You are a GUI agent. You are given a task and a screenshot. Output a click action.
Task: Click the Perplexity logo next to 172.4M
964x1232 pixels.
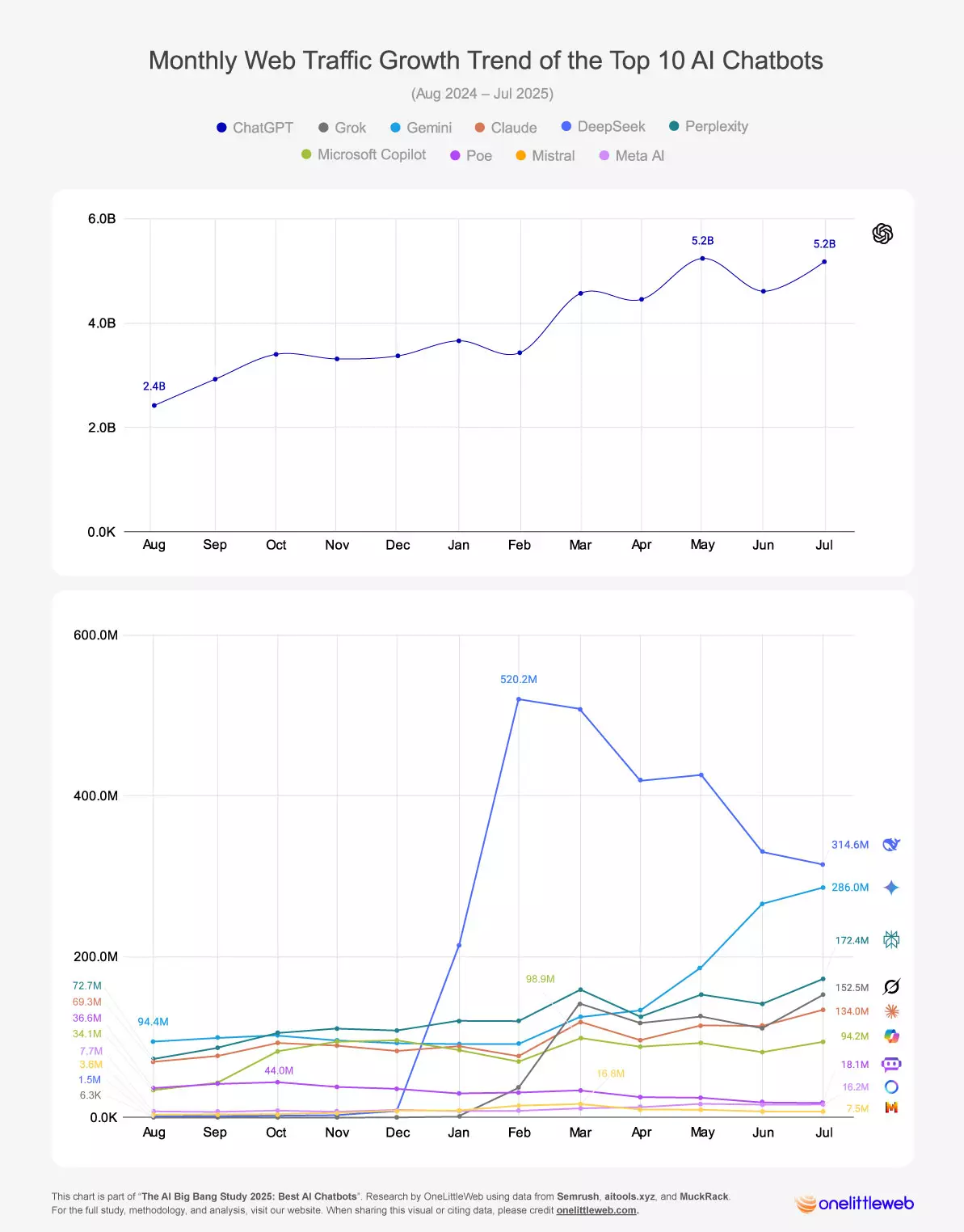pos(891,939)
